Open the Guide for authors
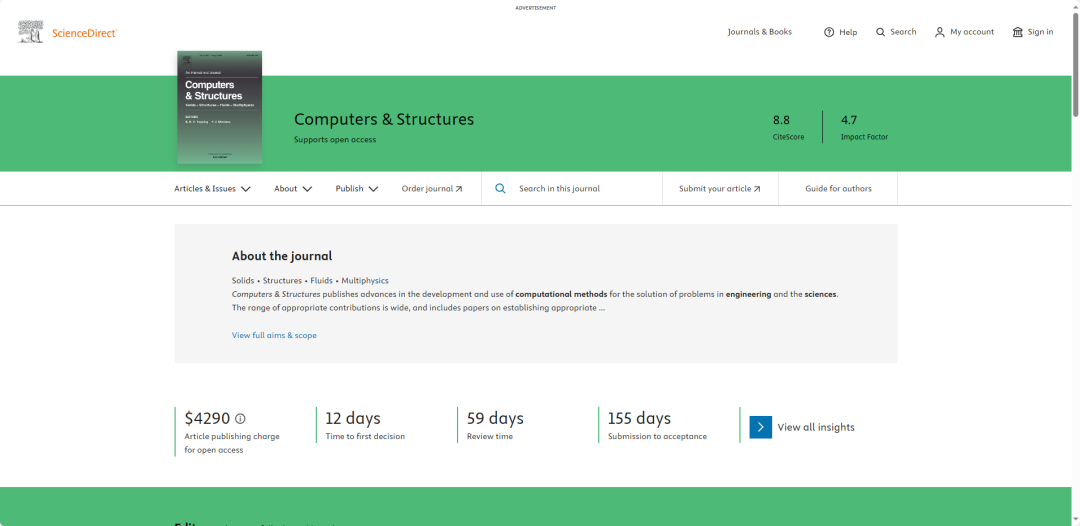The image size is (1080, 526). (838, 189)
